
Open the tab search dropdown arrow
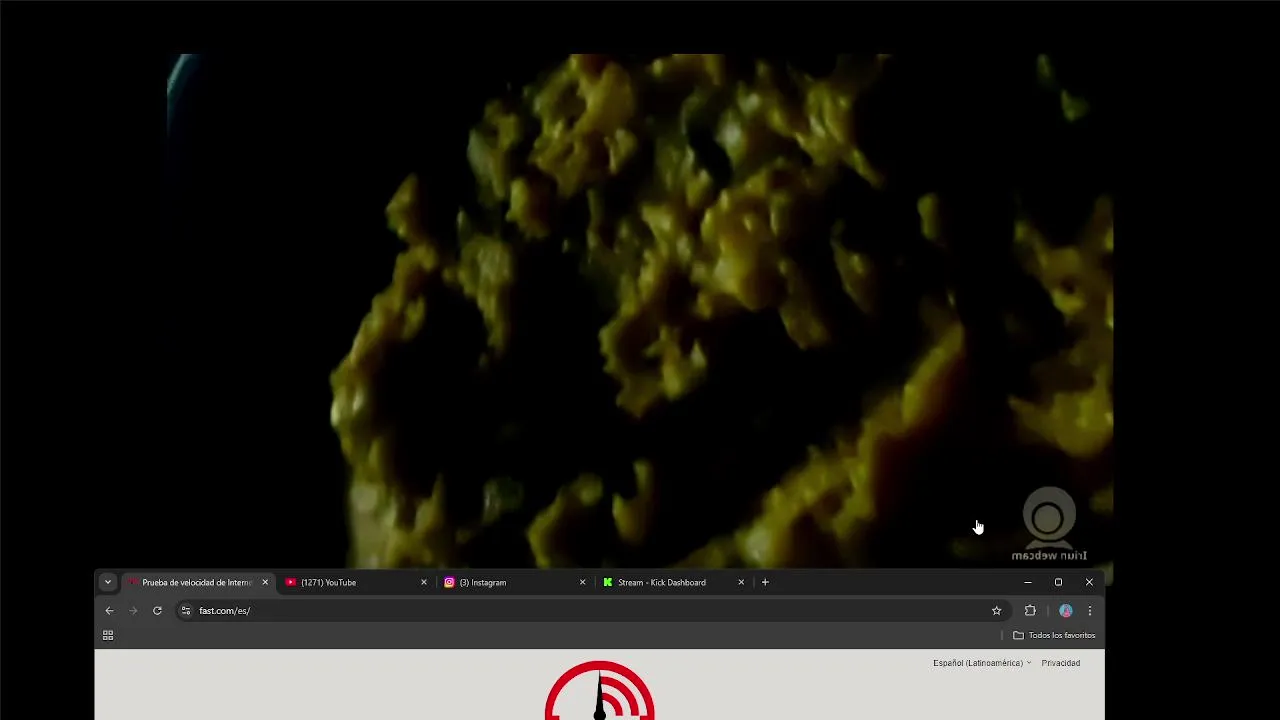click(107, 582)
